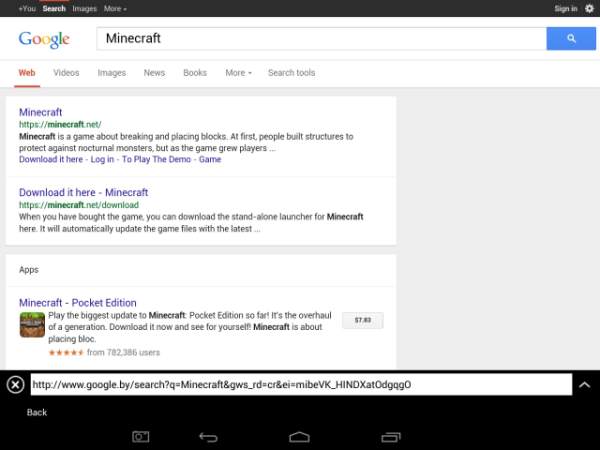The image size is (600, 450).
Task: Select Images in the black top bar
Action: click(85, 8)
